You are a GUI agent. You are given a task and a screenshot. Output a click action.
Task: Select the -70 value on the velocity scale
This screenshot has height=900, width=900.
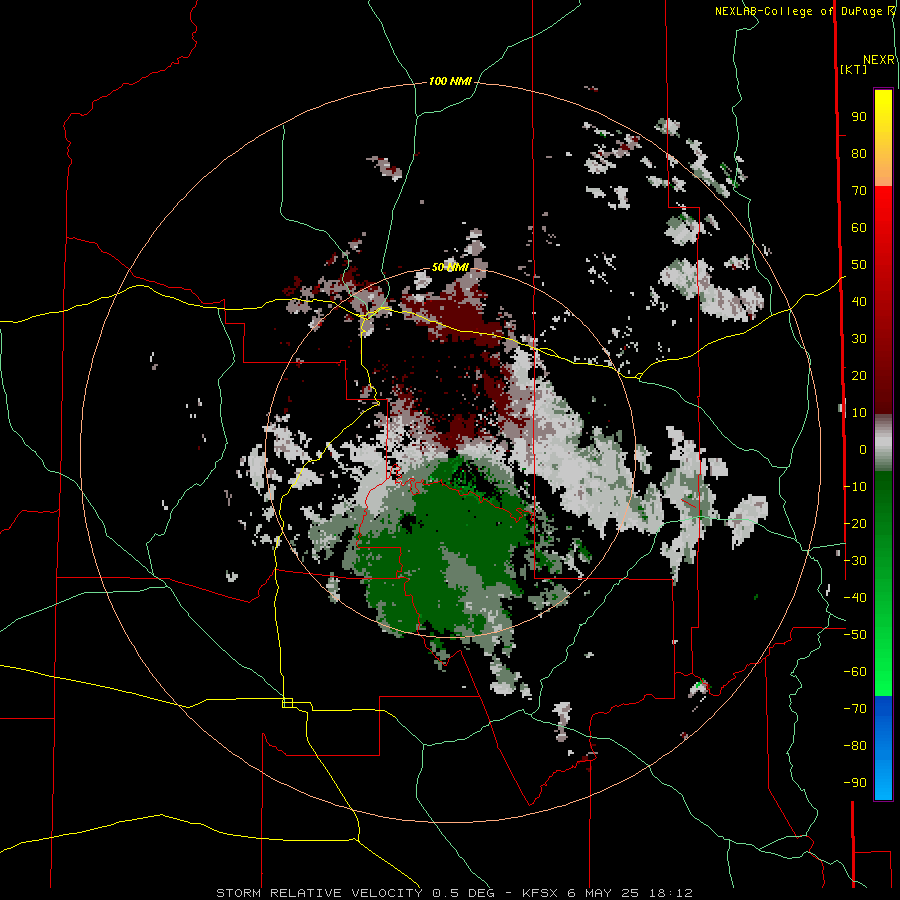(855, 709)
